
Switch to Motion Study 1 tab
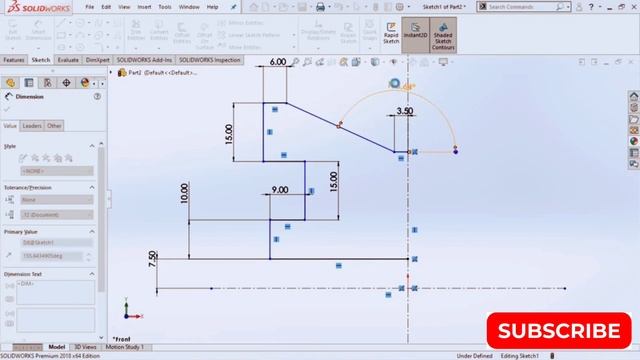125,347
